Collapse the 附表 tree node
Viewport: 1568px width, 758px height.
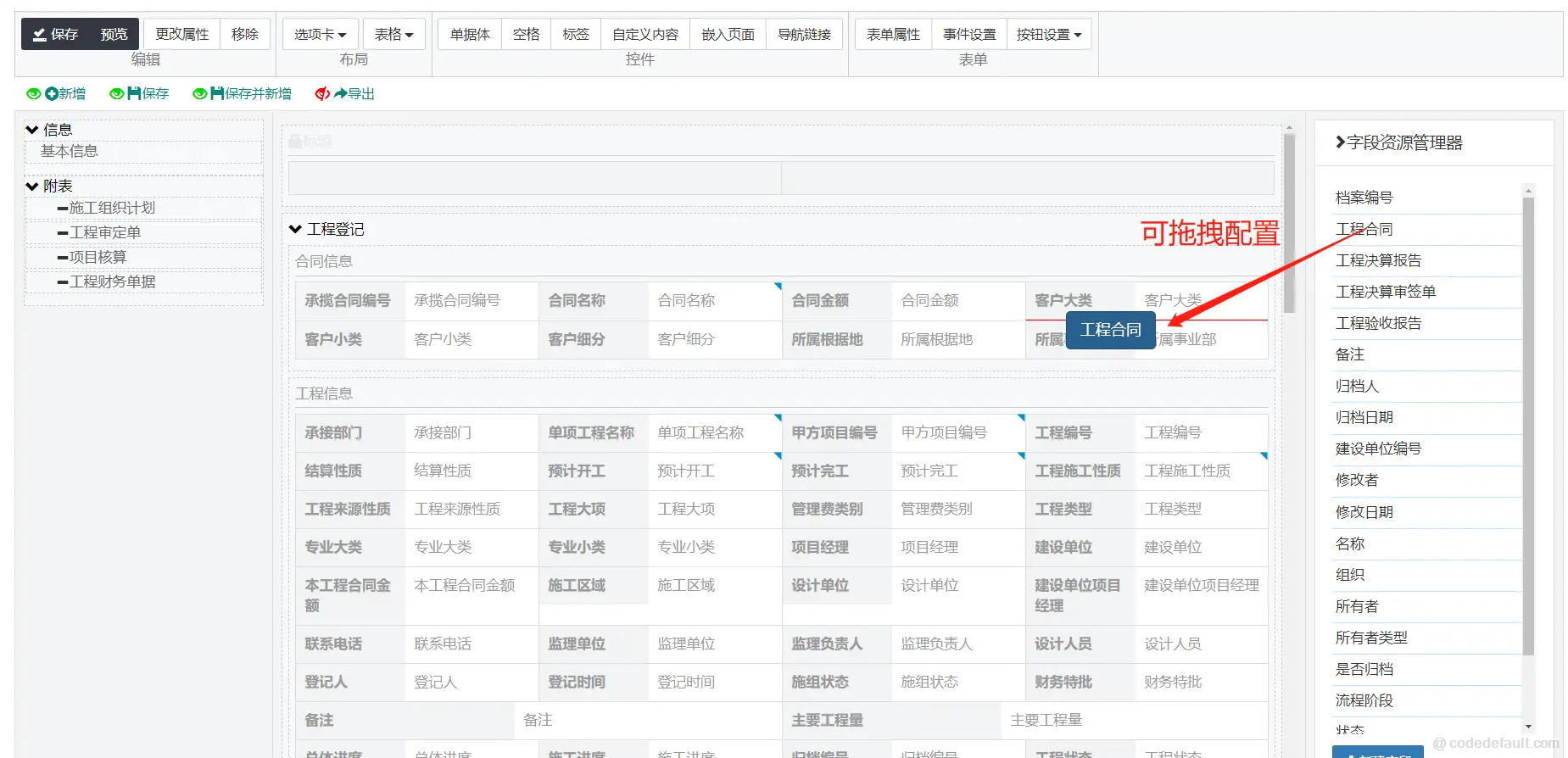coord(32,186)
